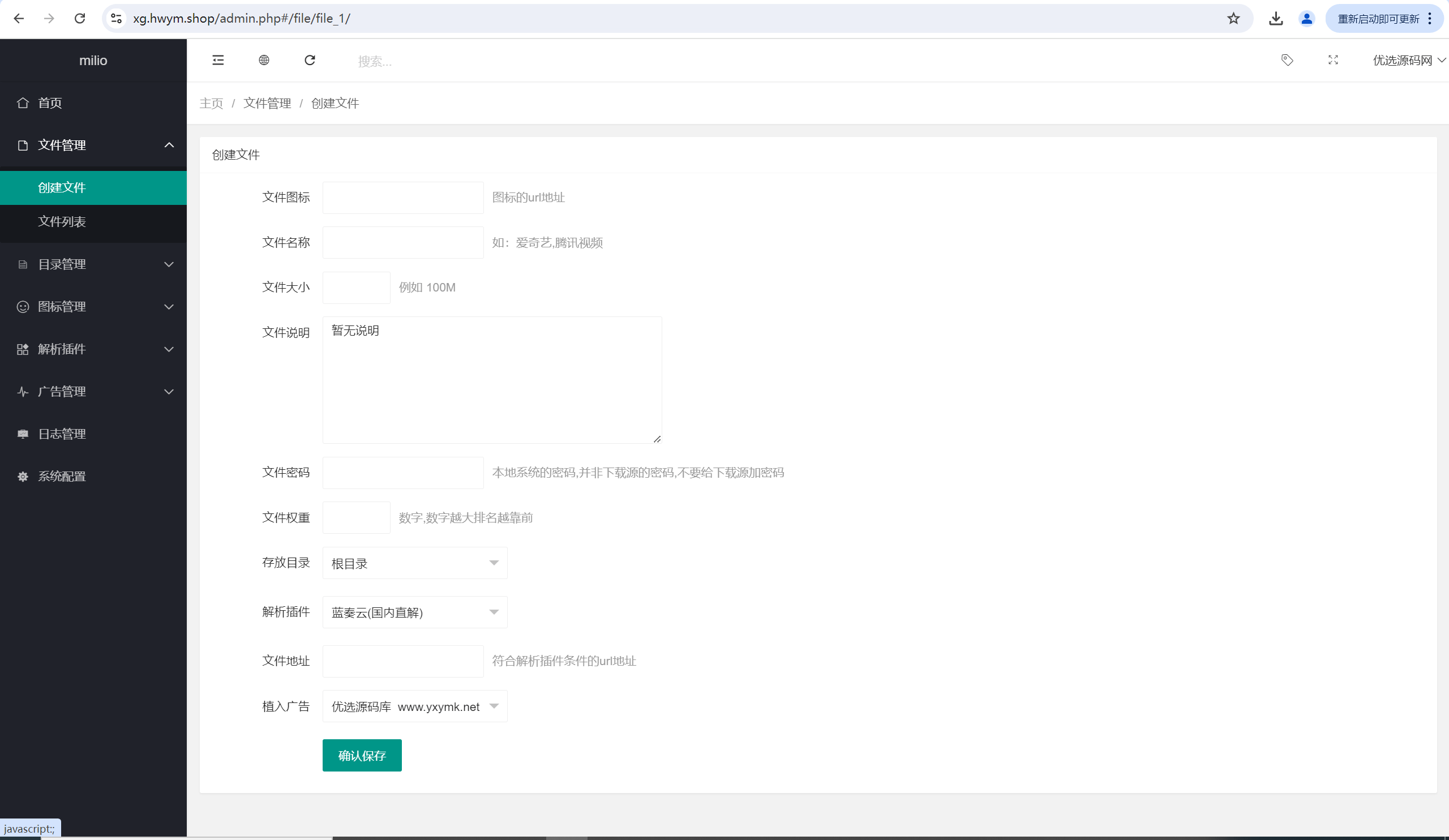Click the file icon beside 文件管理
Viewport: 1449px width, 840px height.
pyautogui.click(x=23, y=145)
